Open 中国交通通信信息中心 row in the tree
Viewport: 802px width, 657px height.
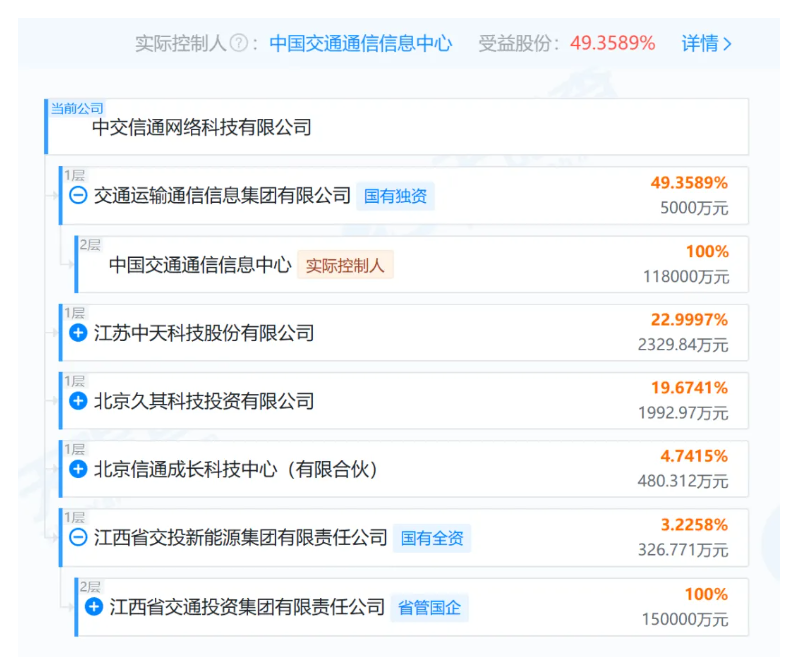pos(200,265)
